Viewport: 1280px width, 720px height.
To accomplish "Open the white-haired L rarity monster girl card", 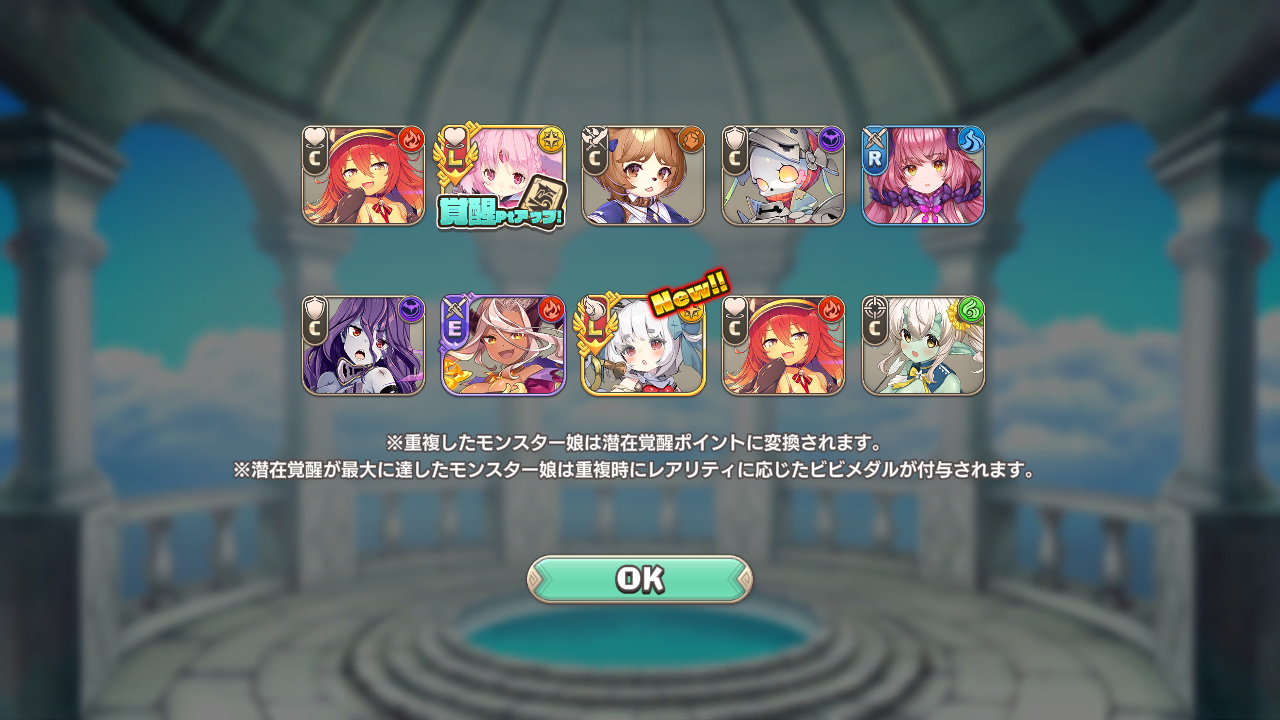I will 643,346.
